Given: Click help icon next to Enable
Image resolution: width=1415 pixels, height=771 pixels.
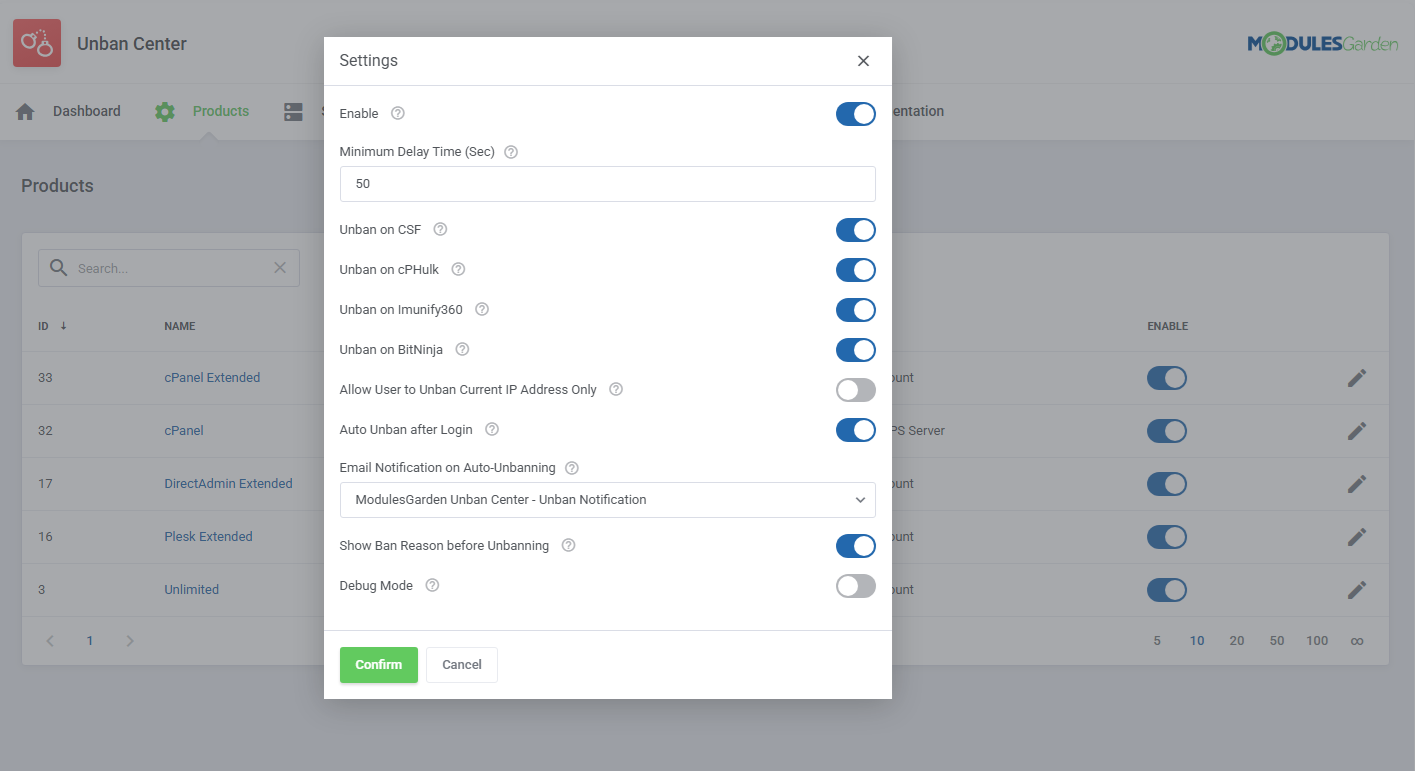Looking at the screenshot, I should (x=398, y=114).
